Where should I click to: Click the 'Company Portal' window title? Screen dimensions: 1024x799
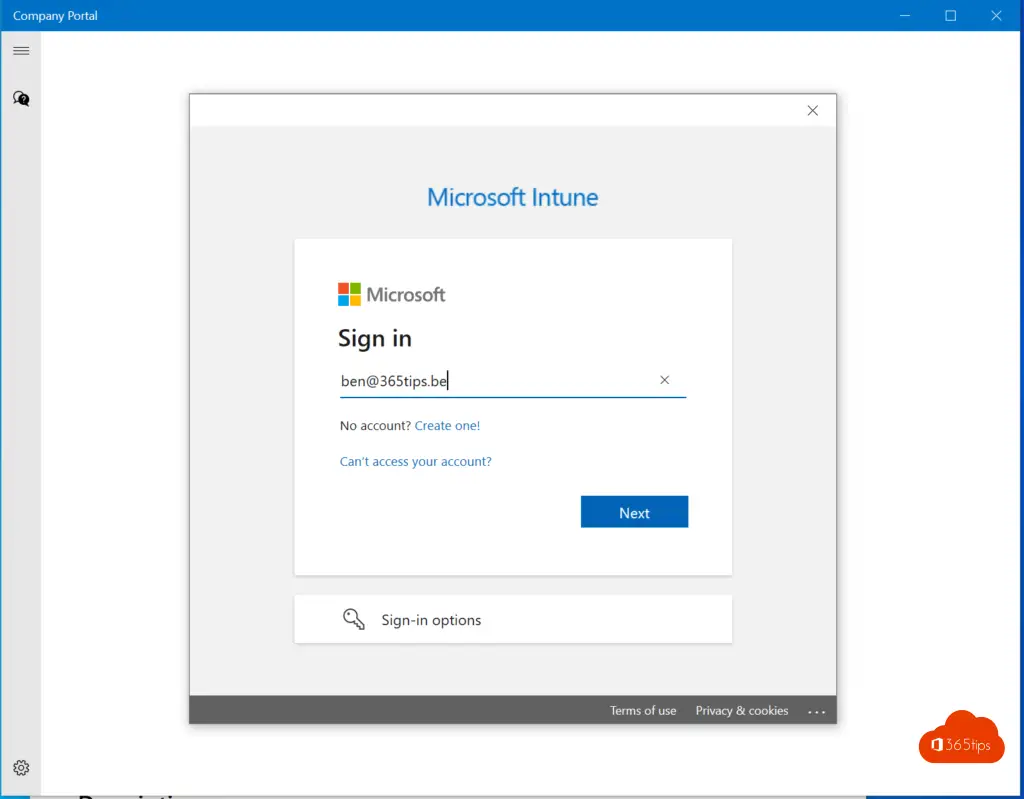click(x=55, y=16)
